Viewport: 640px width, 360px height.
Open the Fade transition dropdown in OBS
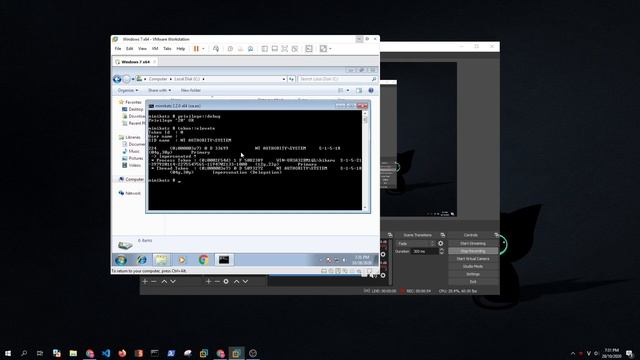(416, 244)
